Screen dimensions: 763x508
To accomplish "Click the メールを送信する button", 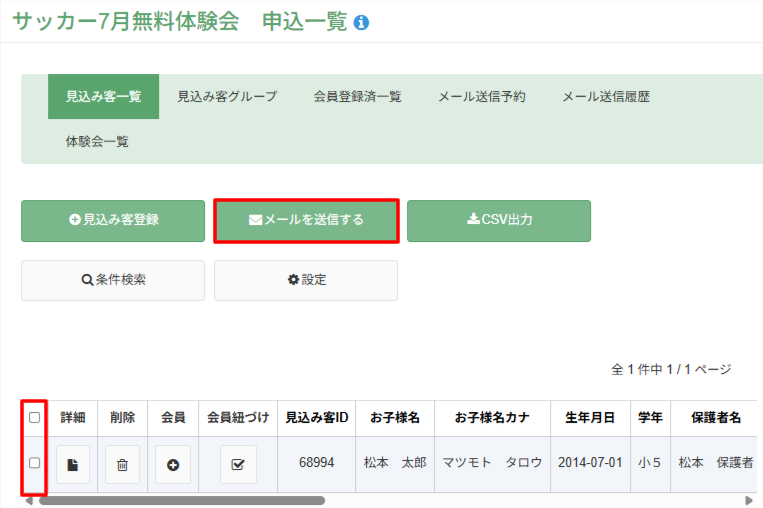I will point(307,221).
